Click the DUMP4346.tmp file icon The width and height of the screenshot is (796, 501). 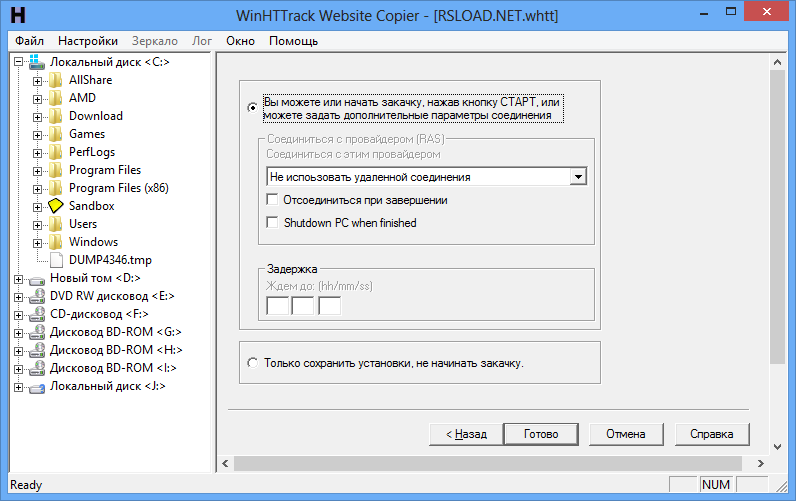(56, 260)
